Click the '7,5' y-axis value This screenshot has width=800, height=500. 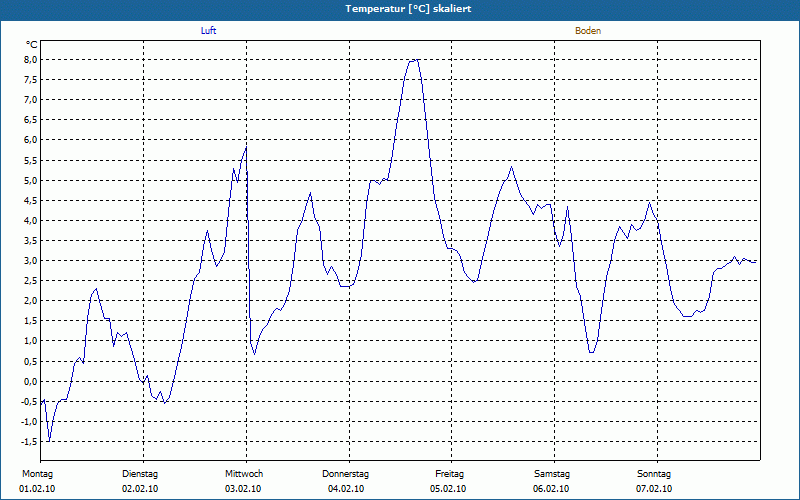click(31, 80)
